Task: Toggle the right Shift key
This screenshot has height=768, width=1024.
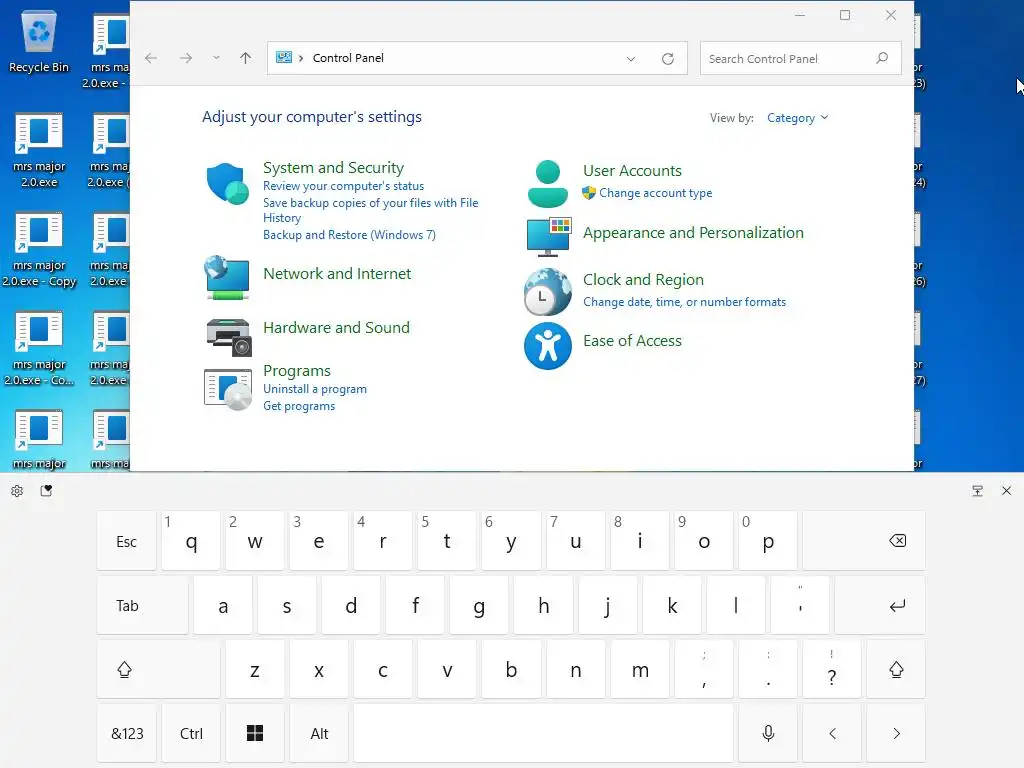Action: pos(896,669)
